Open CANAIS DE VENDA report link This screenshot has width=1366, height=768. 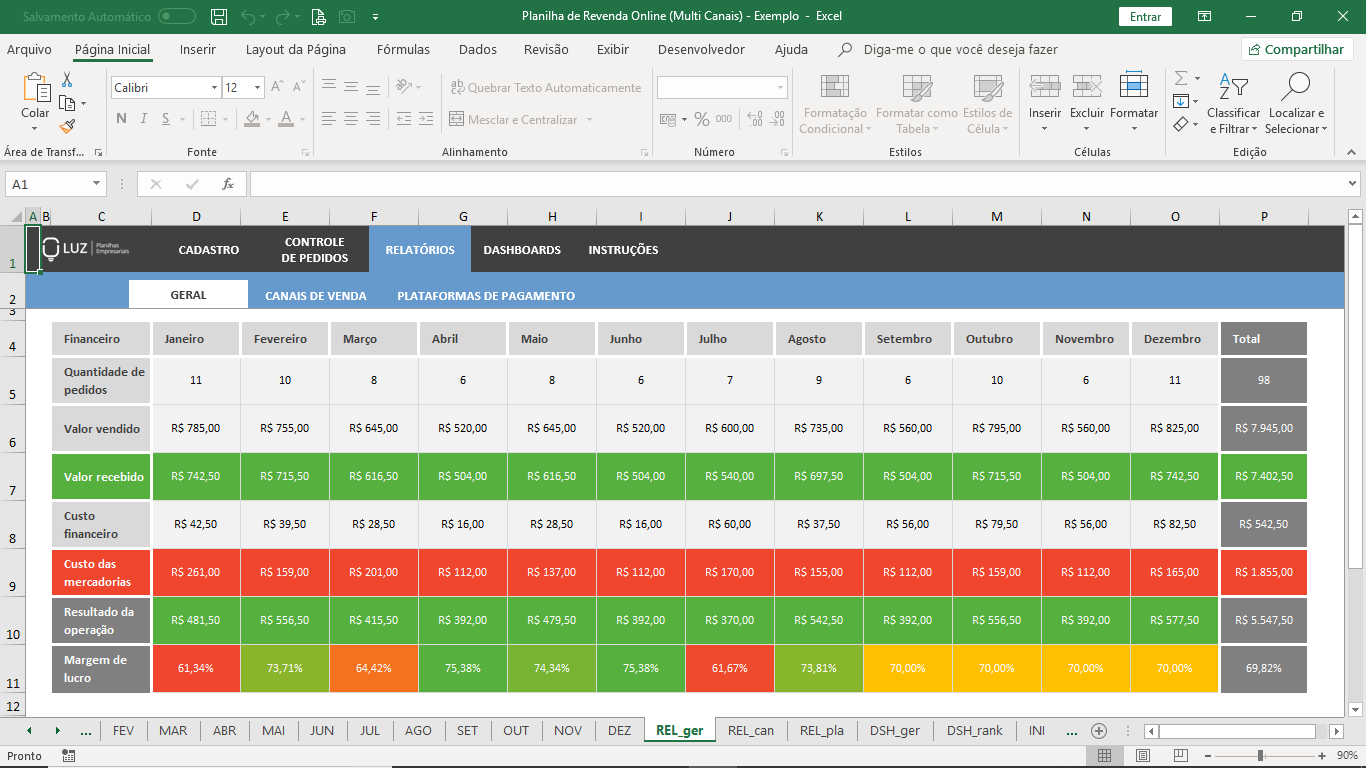316,296
